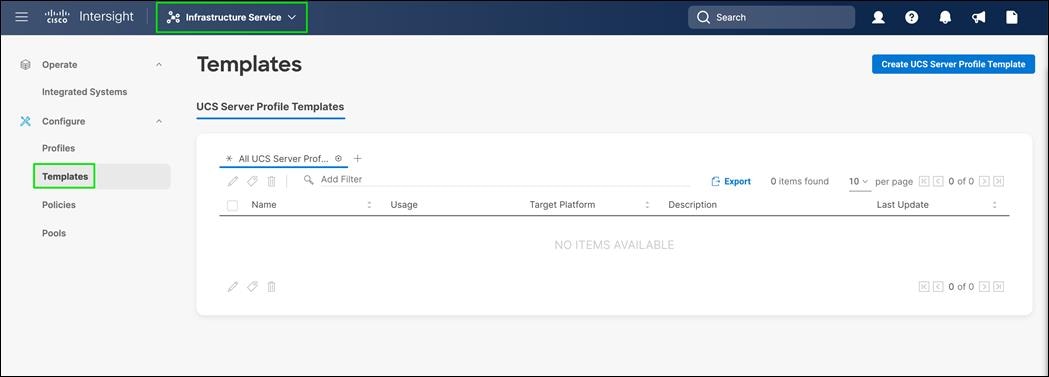Image resolution: width=1049 pixels, height=377 pixels.
Task: Open the 10 per page dropdown
Action: [x=859, y=181]
